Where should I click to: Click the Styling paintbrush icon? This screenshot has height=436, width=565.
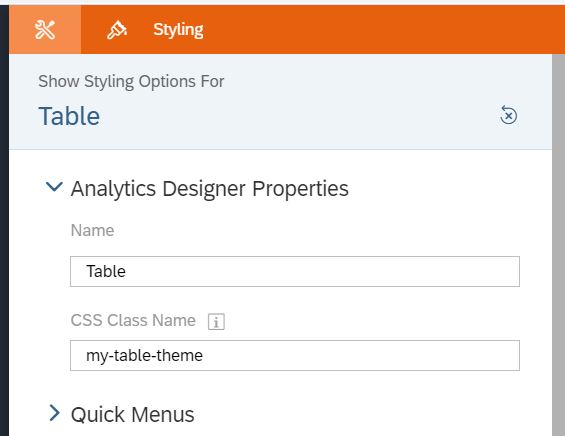click(117, 30)
